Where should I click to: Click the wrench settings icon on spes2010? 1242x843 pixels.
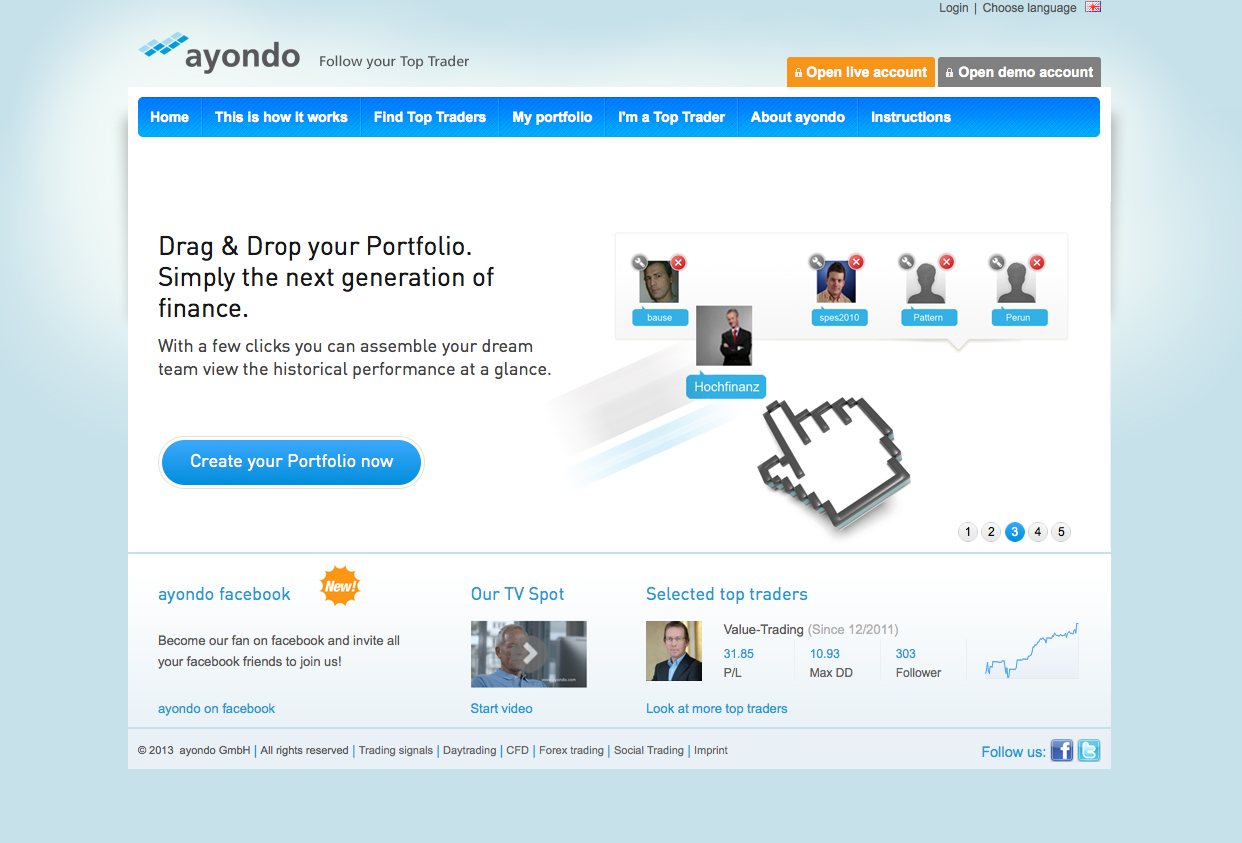click(817, 262)
